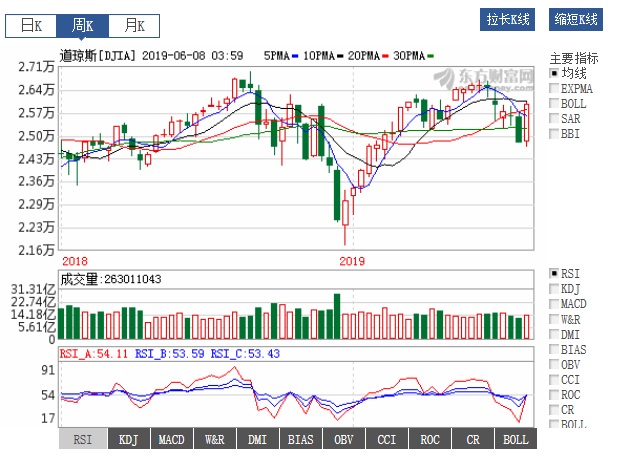Viewport: 623px width, 457px height.
Task: Click the 2019 marker on the time axis
Action: pyautogui.click(x=352, y=261)
